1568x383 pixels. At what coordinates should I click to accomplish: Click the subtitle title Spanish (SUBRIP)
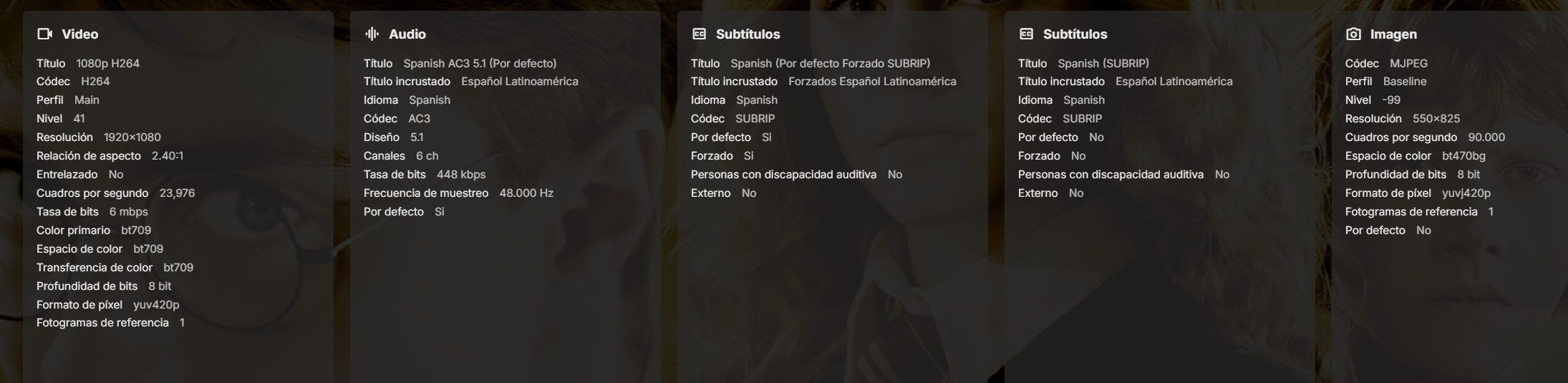click(x=1103, y=64)
